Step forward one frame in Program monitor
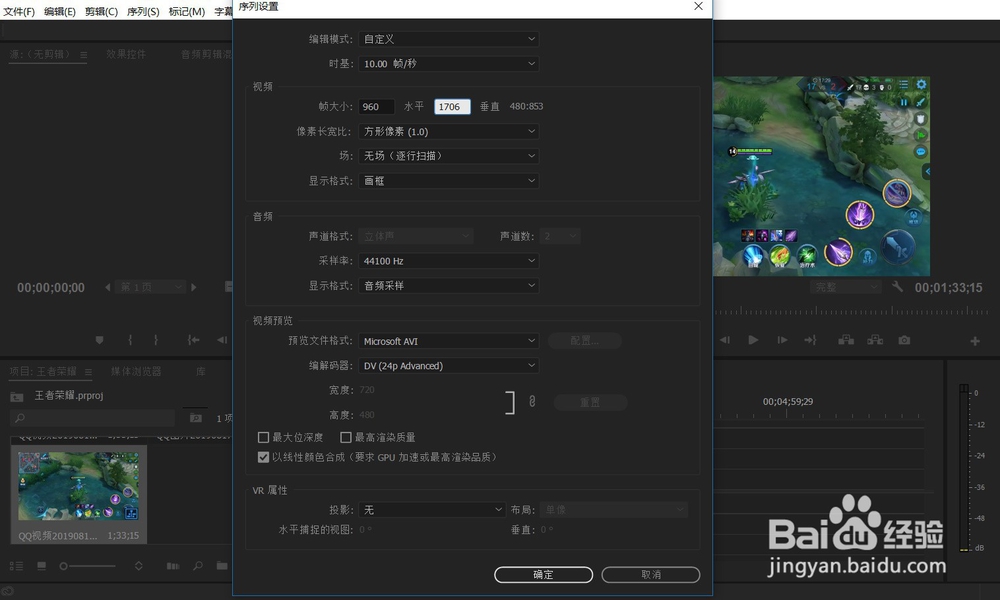Image resolution: width=1000 pixels, height=600 pixels. [x=782, y=340]
